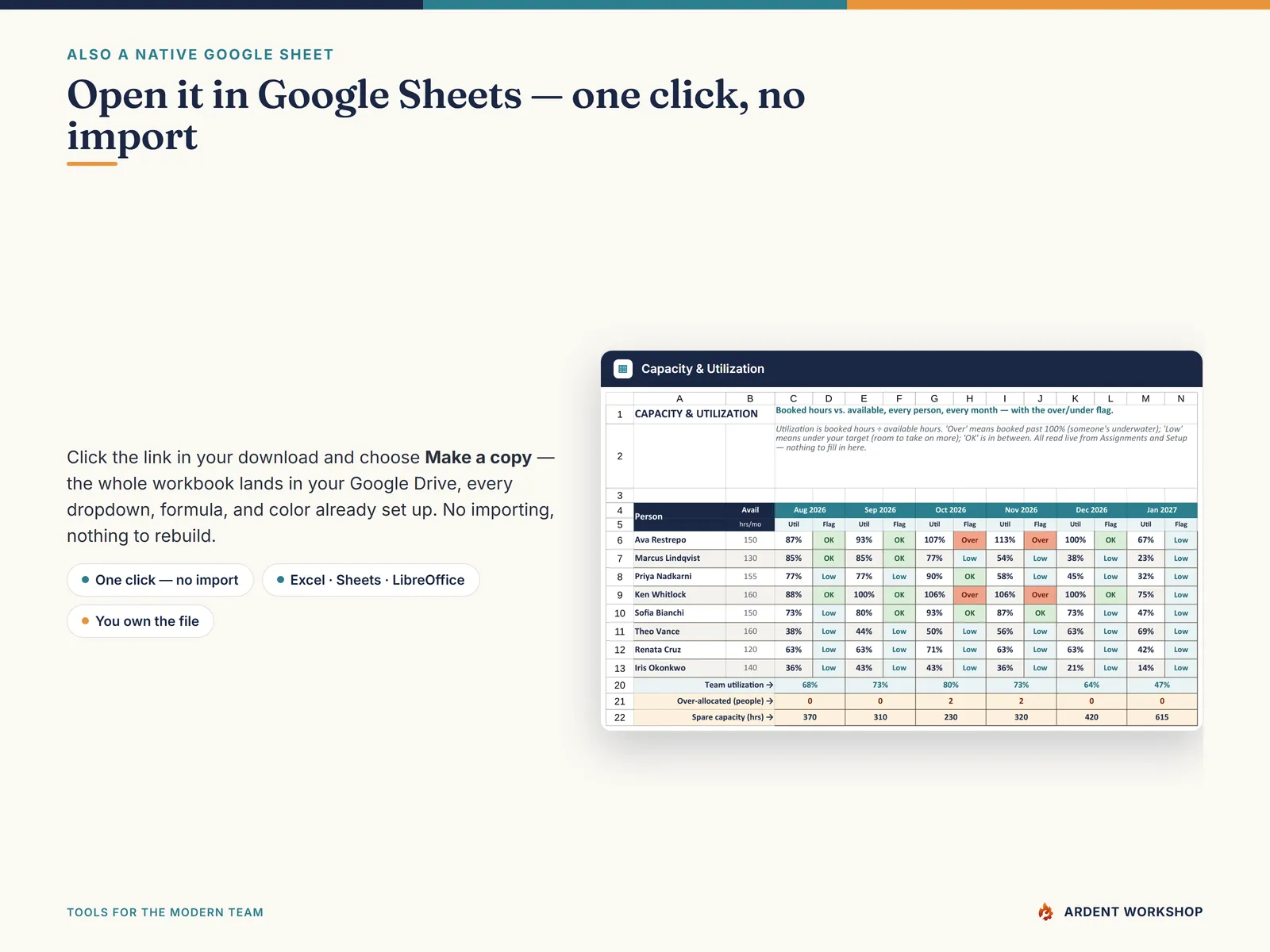Click the 'Person' header cell

click(679, 516)
